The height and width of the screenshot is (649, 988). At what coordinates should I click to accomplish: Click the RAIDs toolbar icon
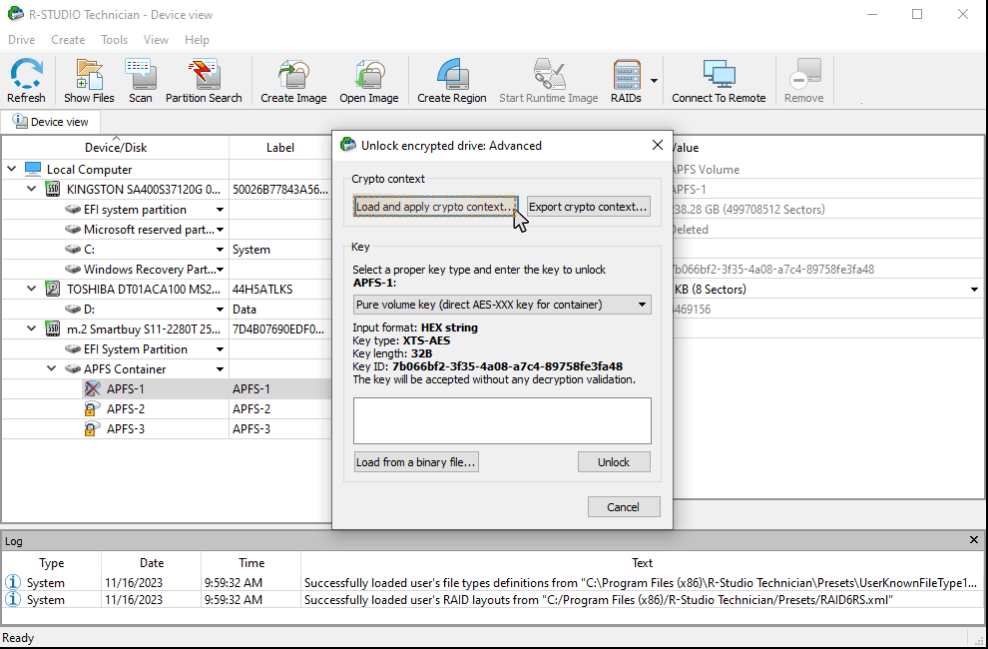click(626, 81)
